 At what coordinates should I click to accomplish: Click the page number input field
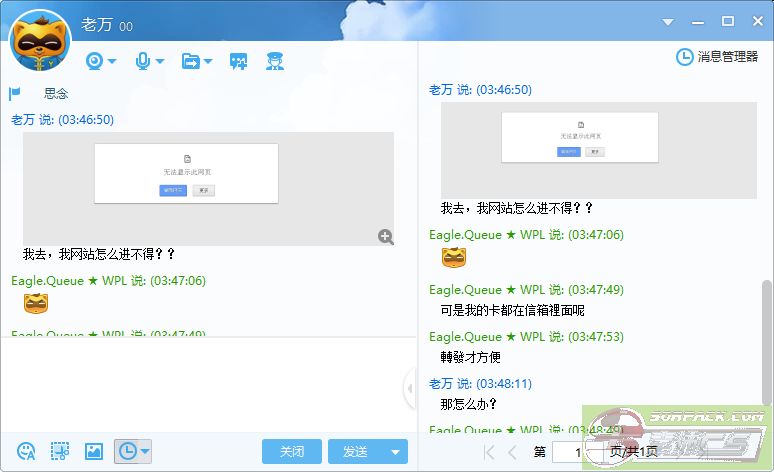click(x=578, y=452)
